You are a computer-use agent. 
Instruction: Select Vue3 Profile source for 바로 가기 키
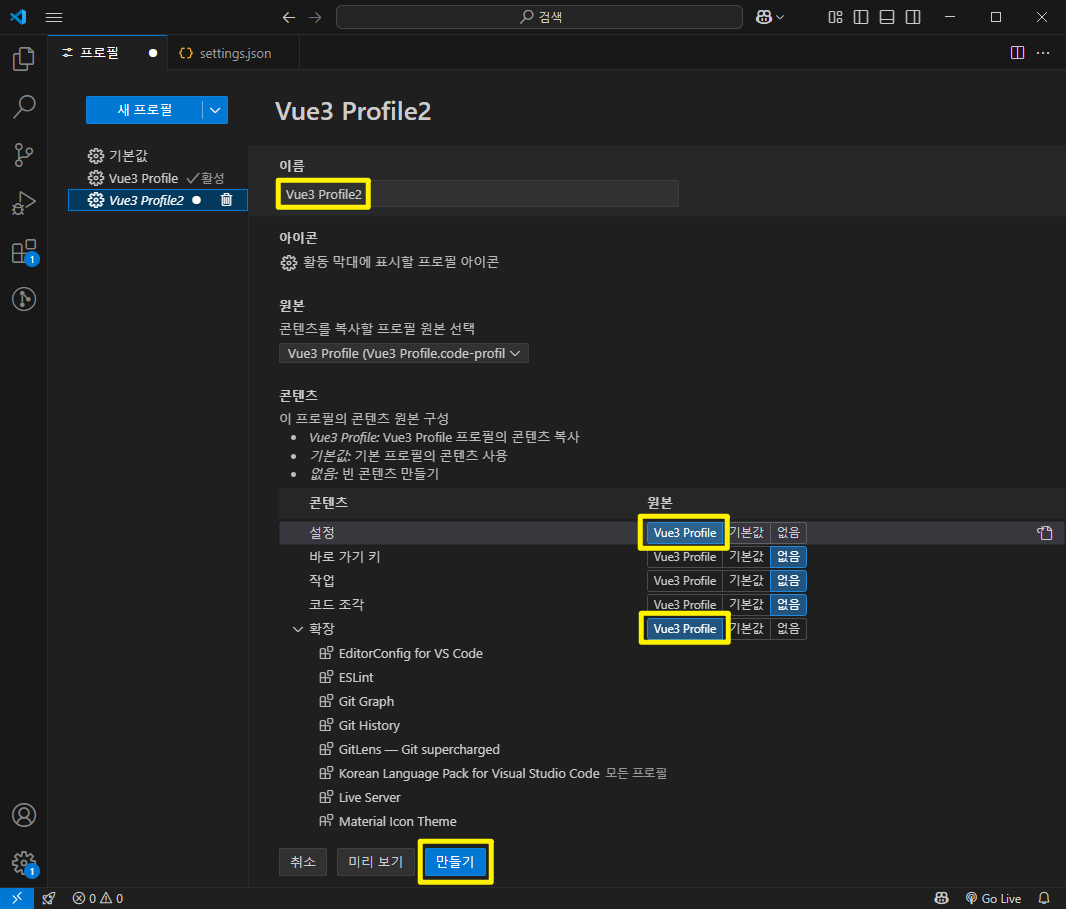[x=685, y=557]
